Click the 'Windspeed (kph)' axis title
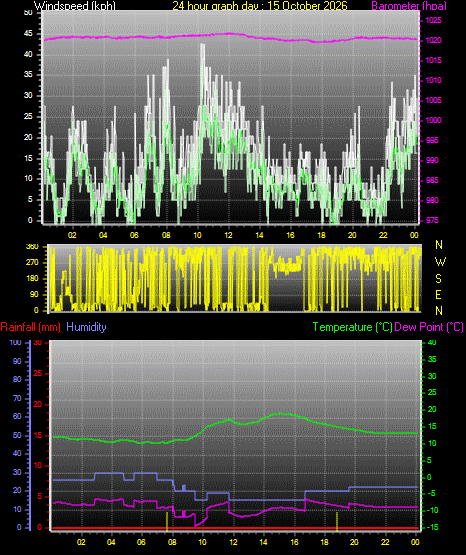This screenshot has height=555, width=466. pos(75,6)
